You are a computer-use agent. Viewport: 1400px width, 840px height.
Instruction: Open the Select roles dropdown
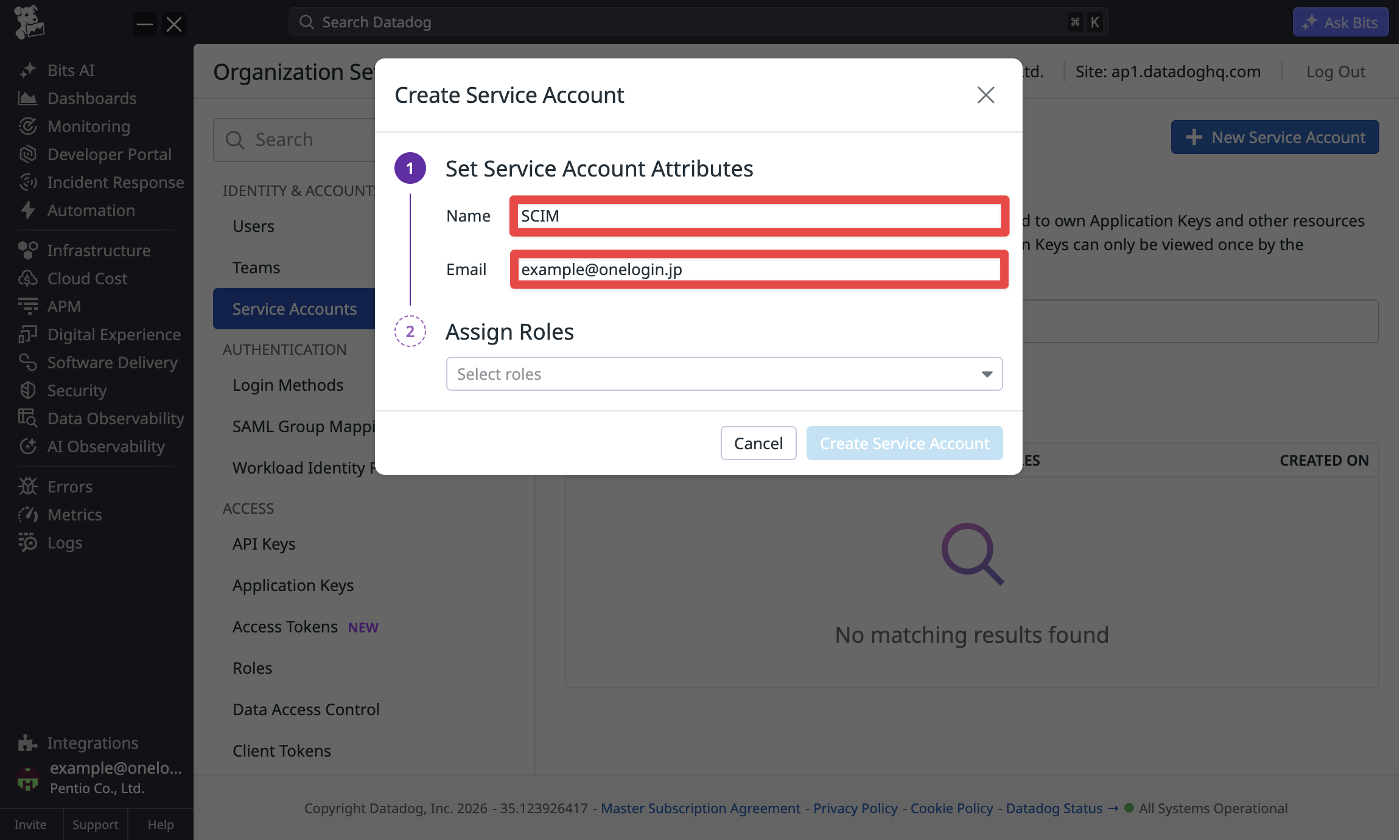pyautogui.click(x=724, y=374)
